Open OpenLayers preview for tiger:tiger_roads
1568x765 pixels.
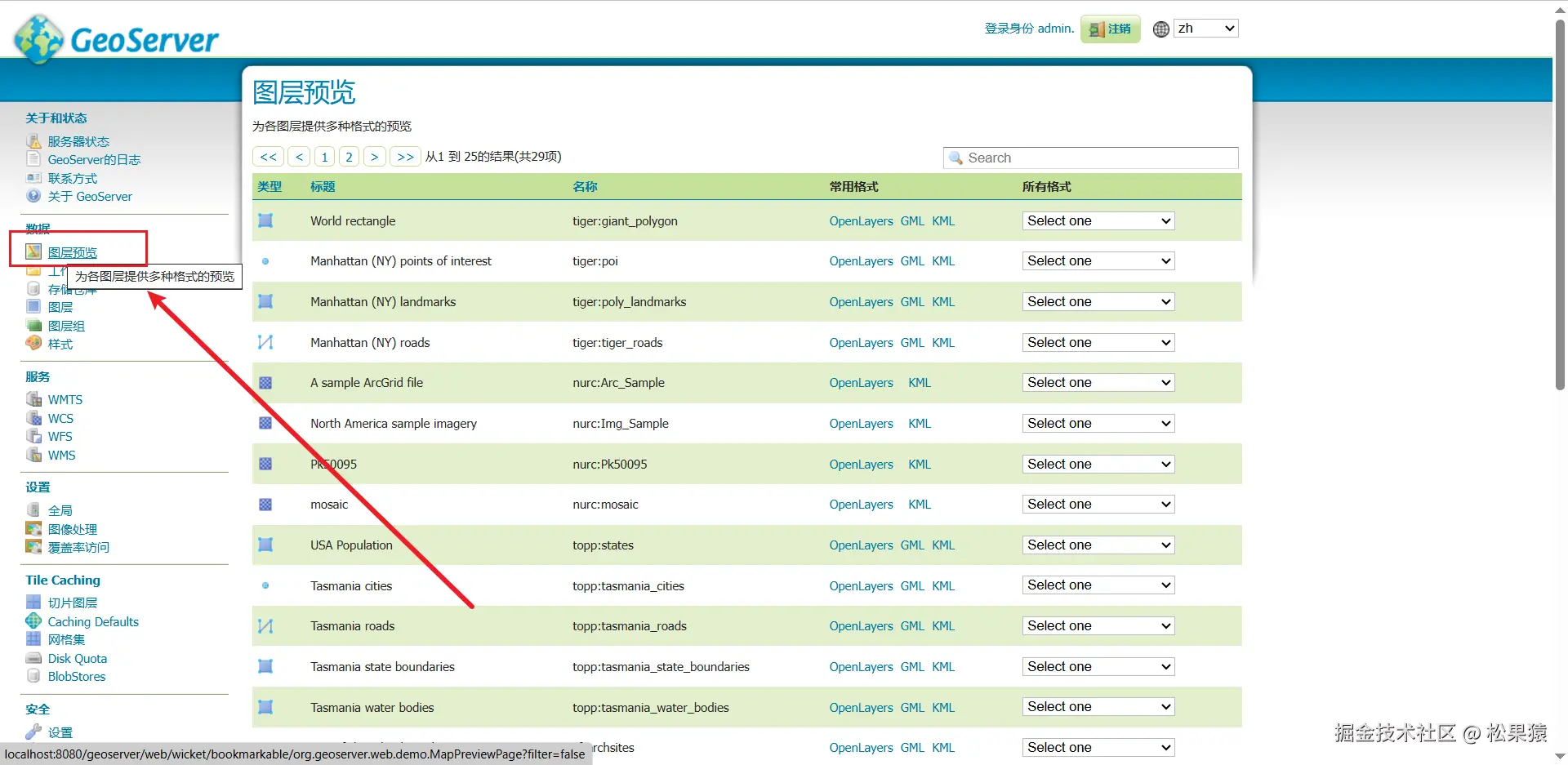(861, 342)
